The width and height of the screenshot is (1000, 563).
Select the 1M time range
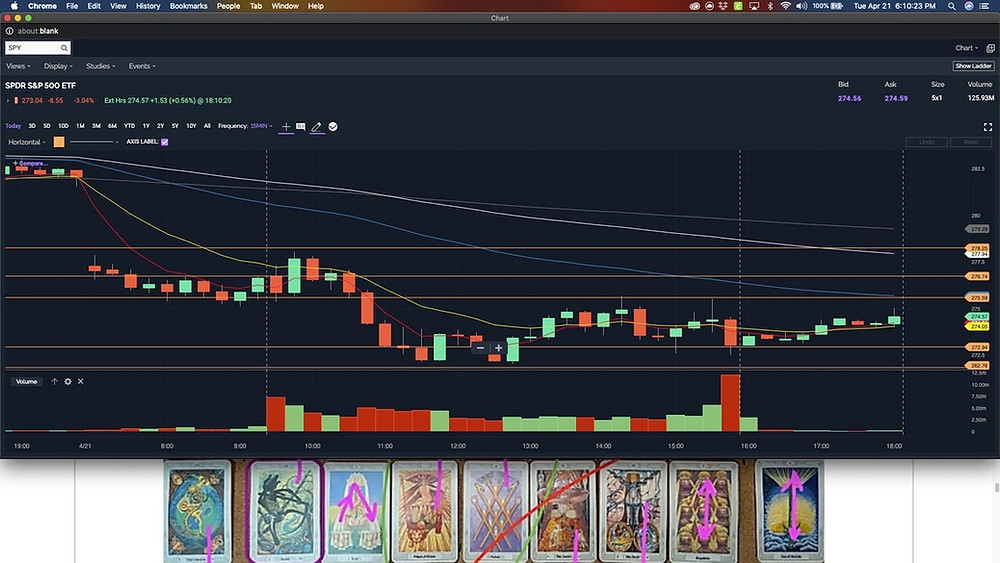point(80,126)
